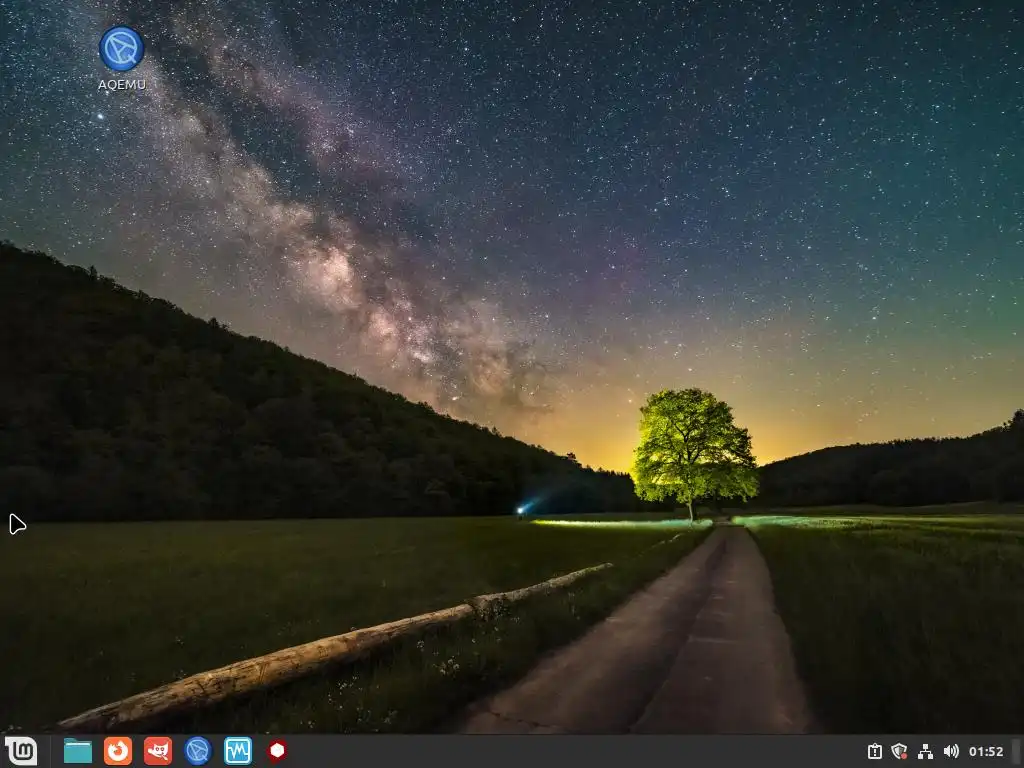Open the network connections tray icon
Image resolution: width=1024 pixels, height=768 pixels.
(925, 752)
